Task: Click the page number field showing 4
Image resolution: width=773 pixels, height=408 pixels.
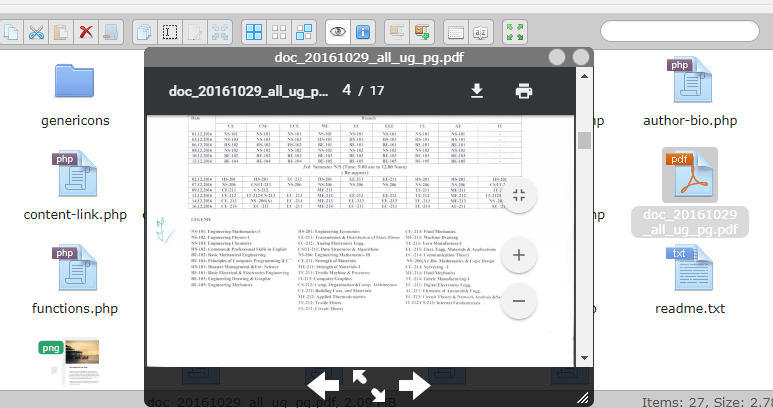Action: 347,90
